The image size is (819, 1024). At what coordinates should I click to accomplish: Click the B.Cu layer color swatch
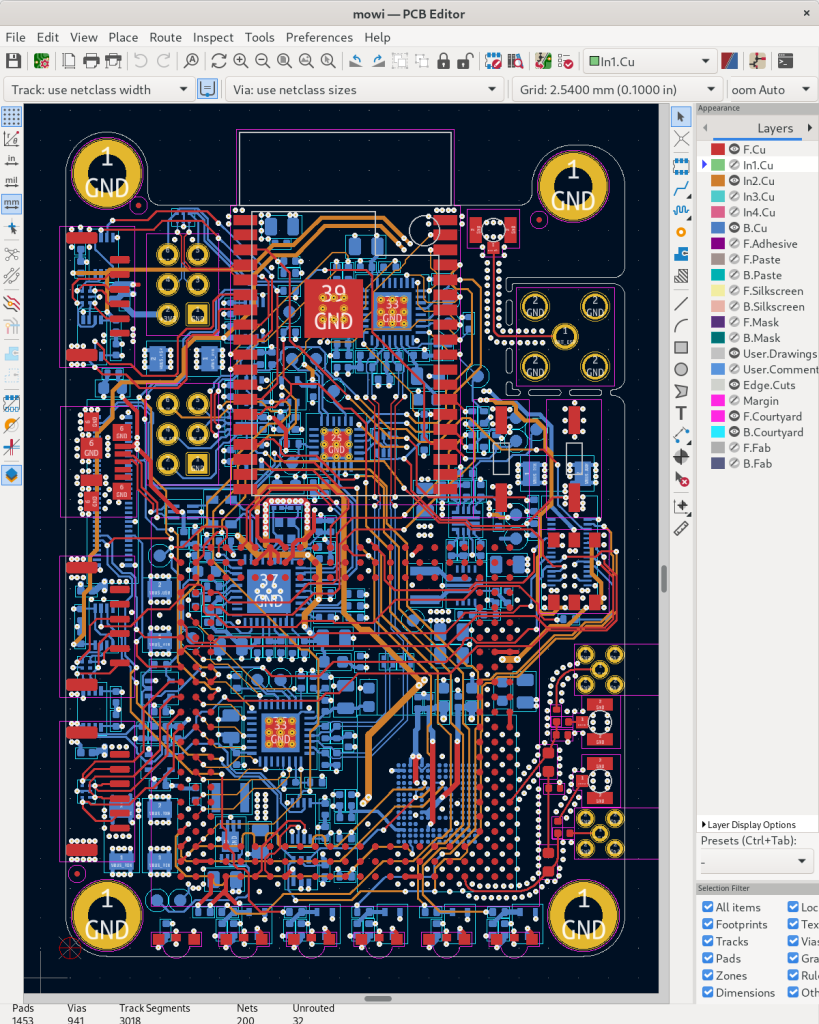click(717, 228)
